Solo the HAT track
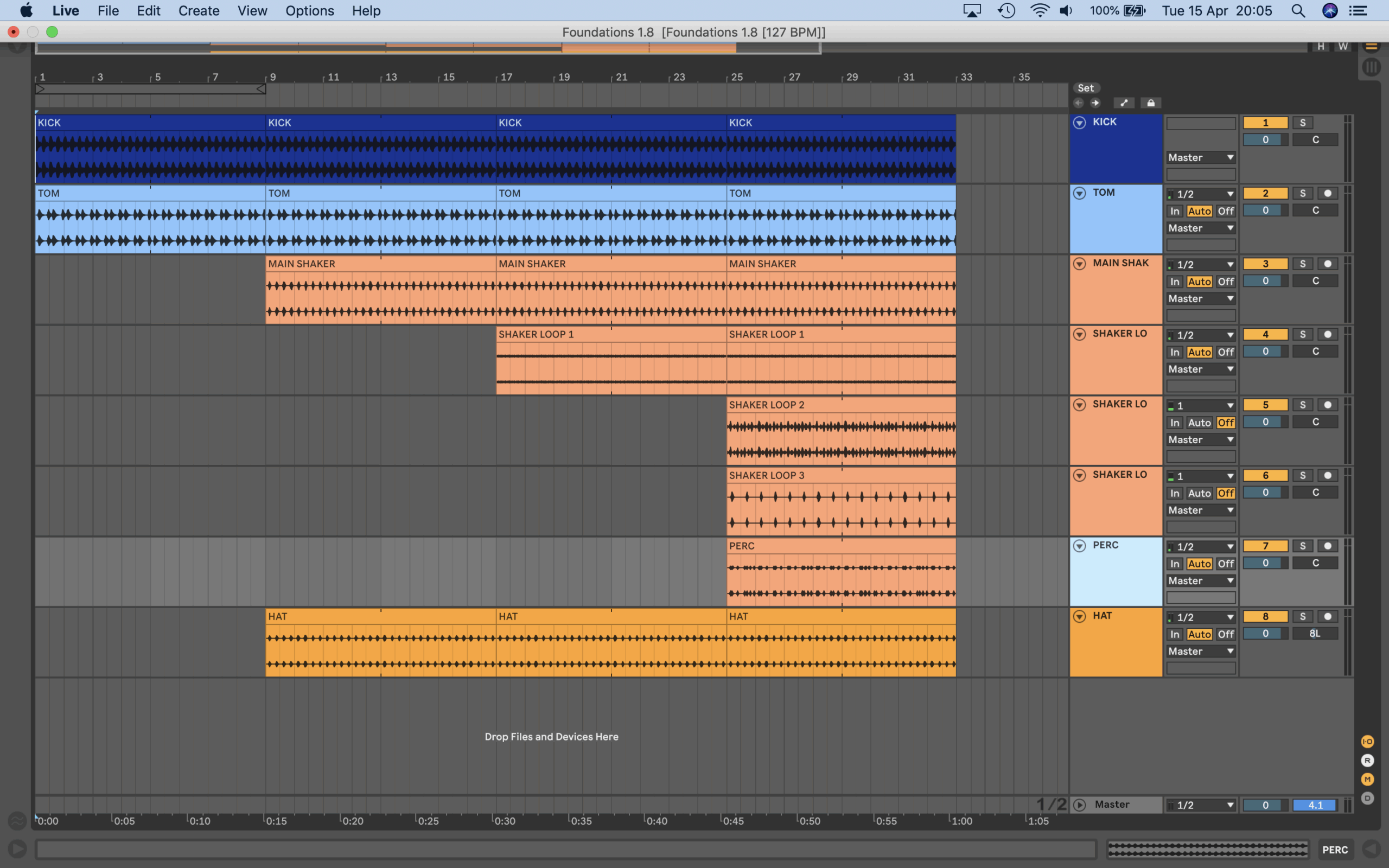The height and width of the screenshot is (868, 1389). pos(1302,617)
